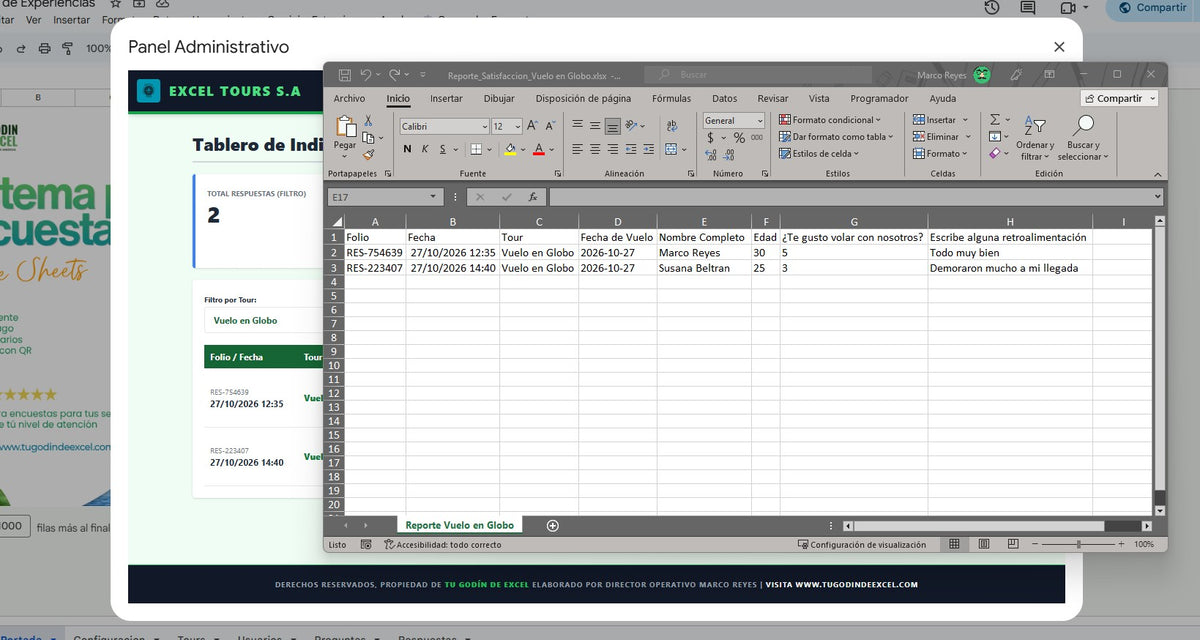
Task: Close the Panel Administrativo dialog
Action: pos(1060,47)
